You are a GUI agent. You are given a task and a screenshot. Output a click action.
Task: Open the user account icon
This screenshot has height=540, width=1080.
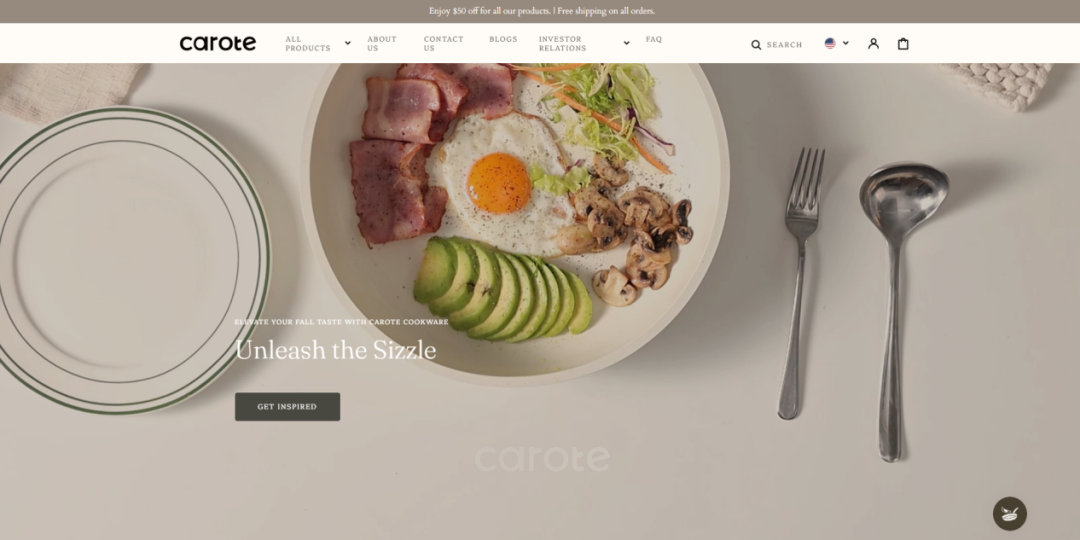(x=873, y=43)
